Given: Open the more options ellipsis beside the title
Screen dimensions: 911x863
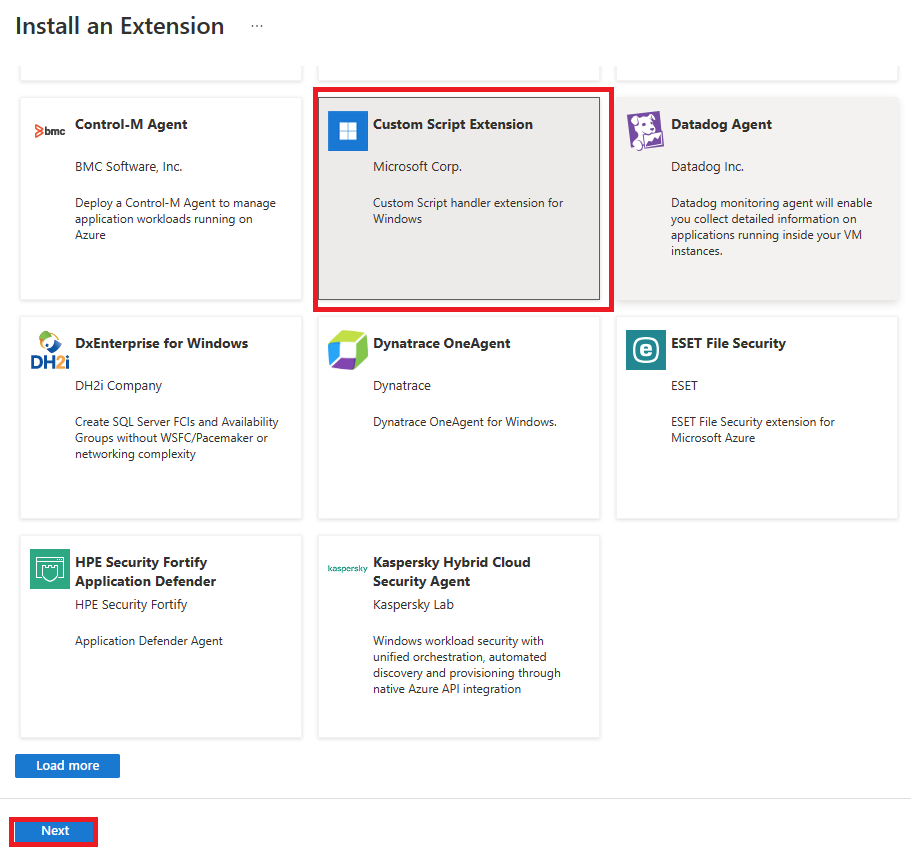Looking at the screenshot, I should tap(257, 26).
